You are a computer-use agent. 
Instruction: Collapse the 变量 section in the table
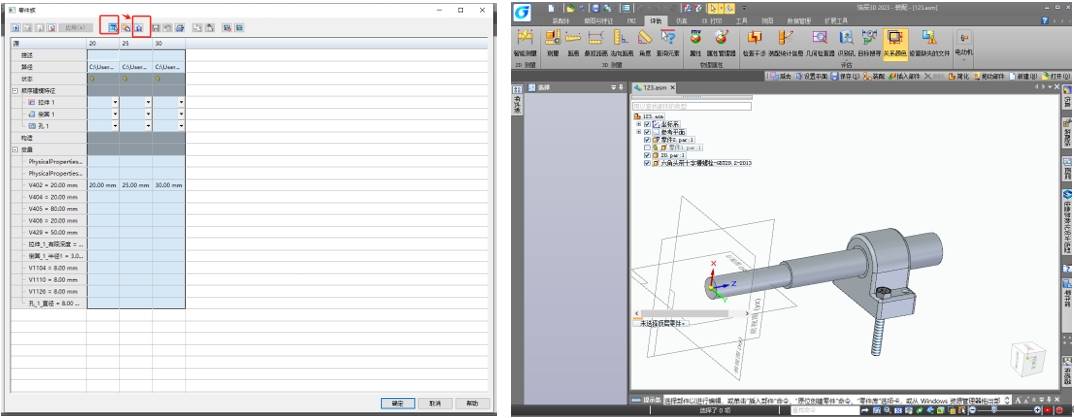coord(15,149)
